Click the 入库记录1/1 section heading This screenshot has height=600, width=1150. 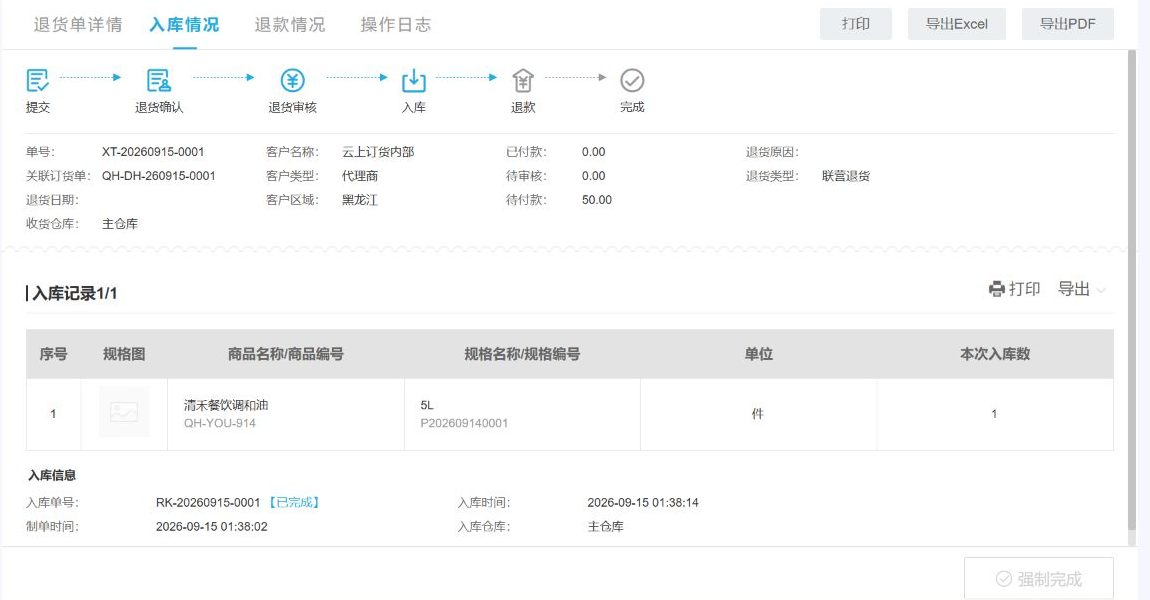[x=75, y=293]
